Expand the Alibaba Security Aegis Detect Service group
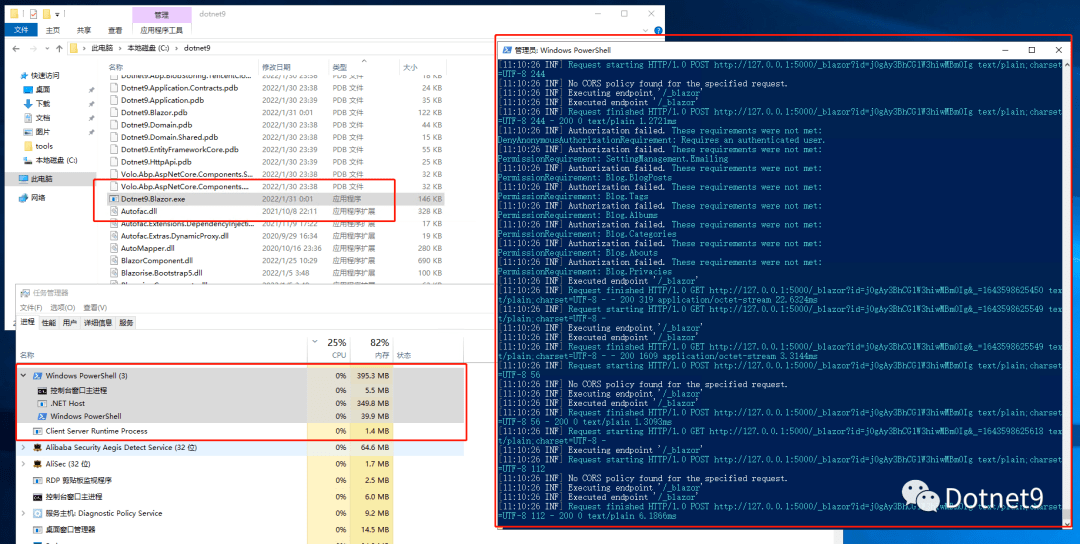 tap(24, 448)
